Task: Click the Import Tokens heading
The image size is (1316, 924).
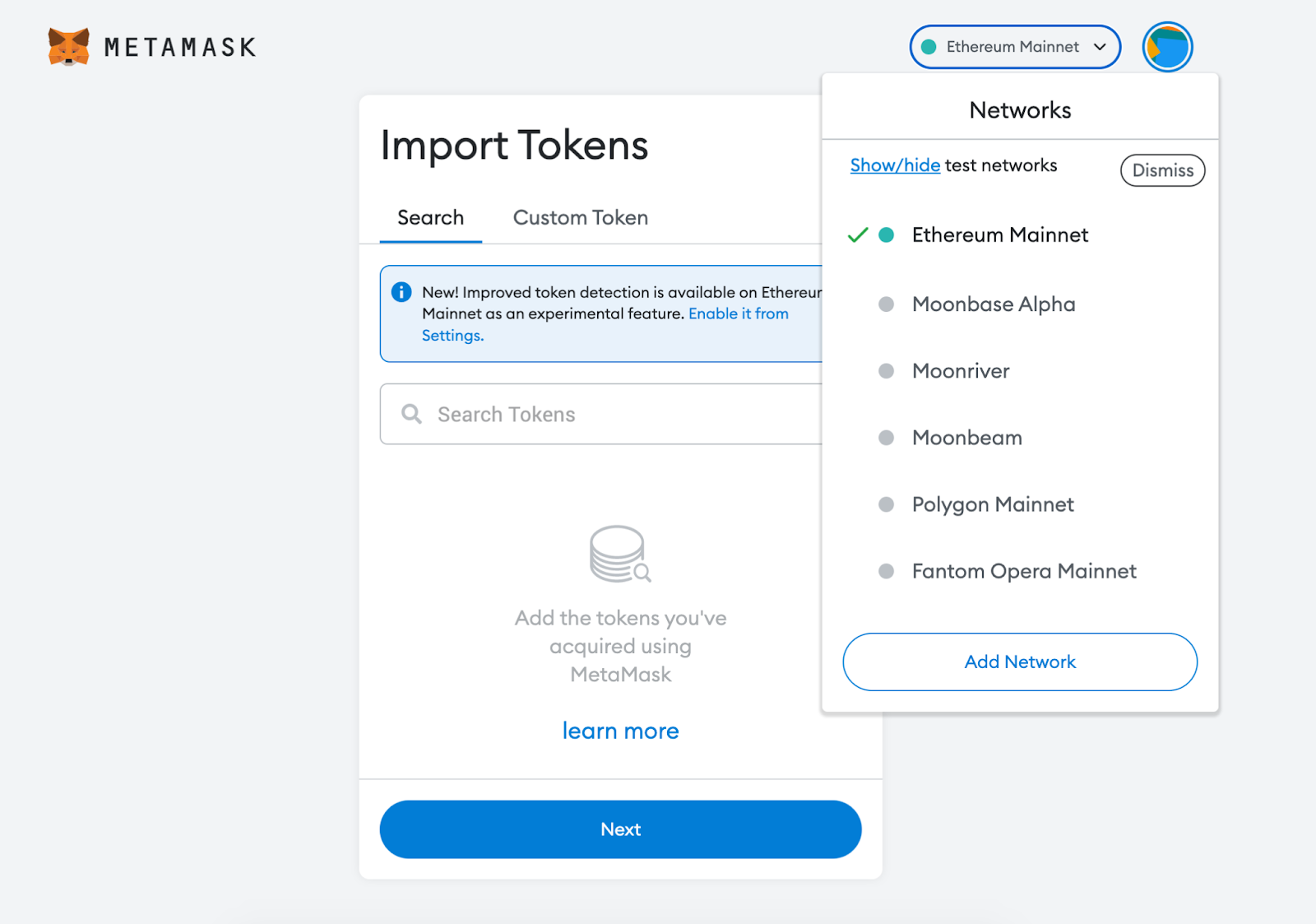Action: [x=514, y=146]
